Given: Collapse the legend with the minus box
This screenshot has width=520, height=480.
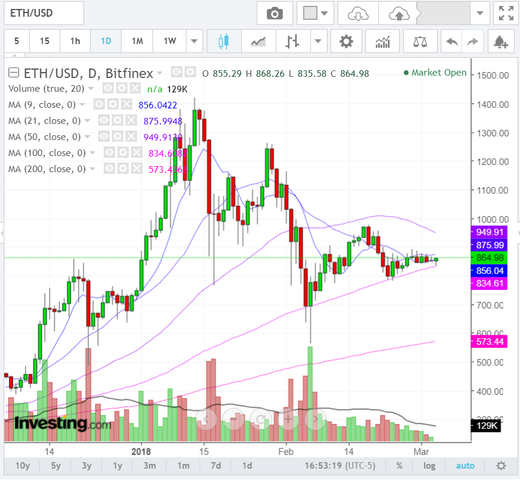Looking at the screenshot, I should point(13,72).
